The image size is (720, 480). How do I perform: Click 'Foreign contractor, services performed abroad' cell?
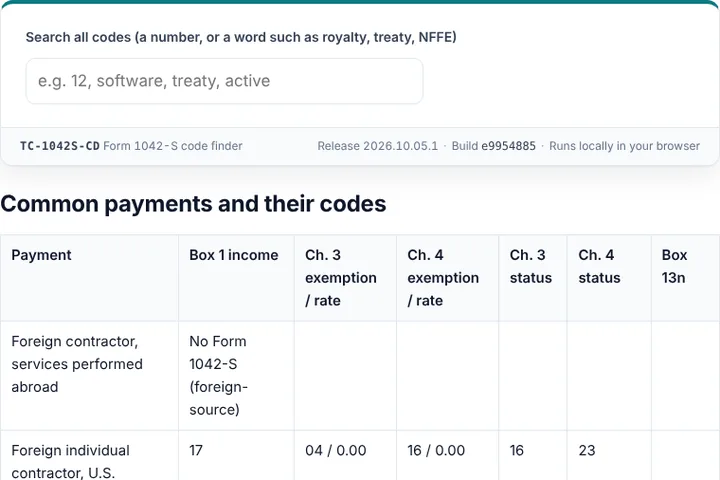tap(89, 376)
